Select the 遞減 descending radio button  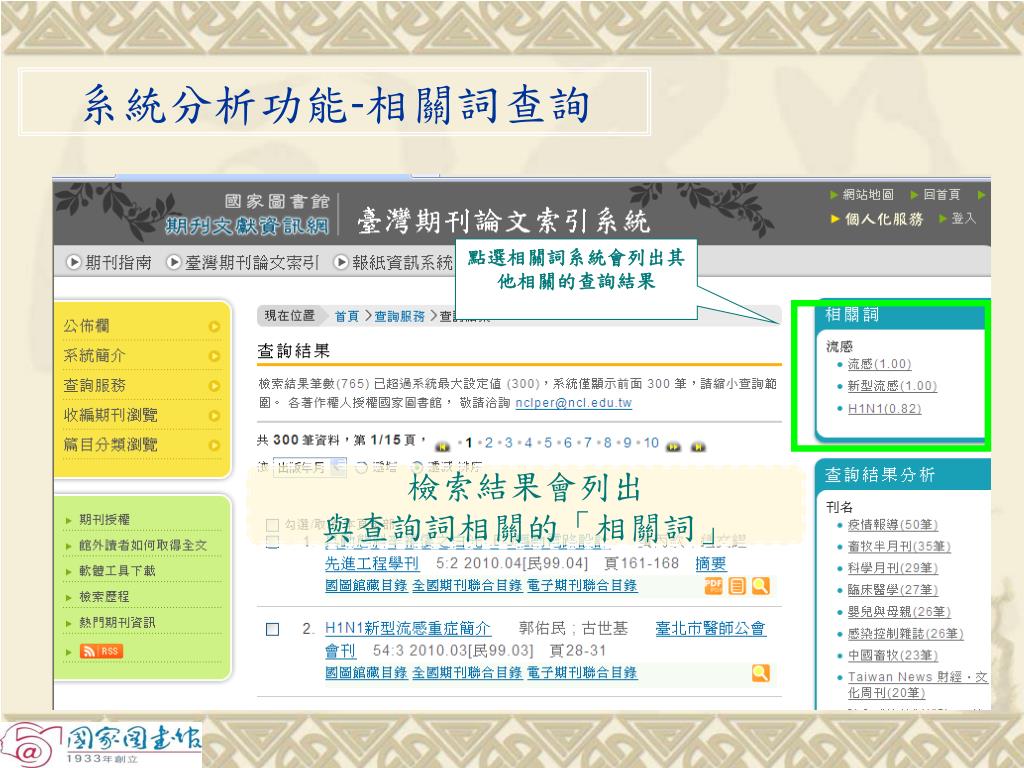(417, 468)
